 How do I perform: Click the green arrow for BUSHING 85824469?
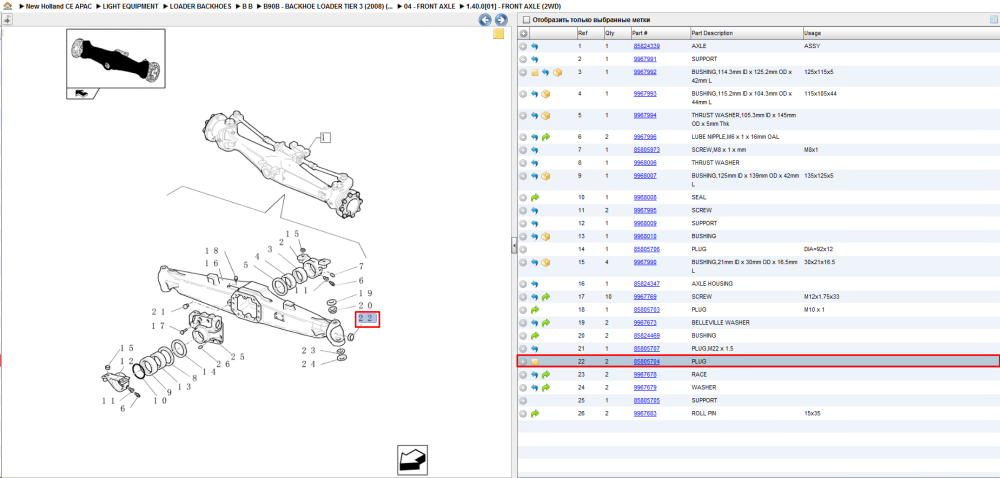534,336
